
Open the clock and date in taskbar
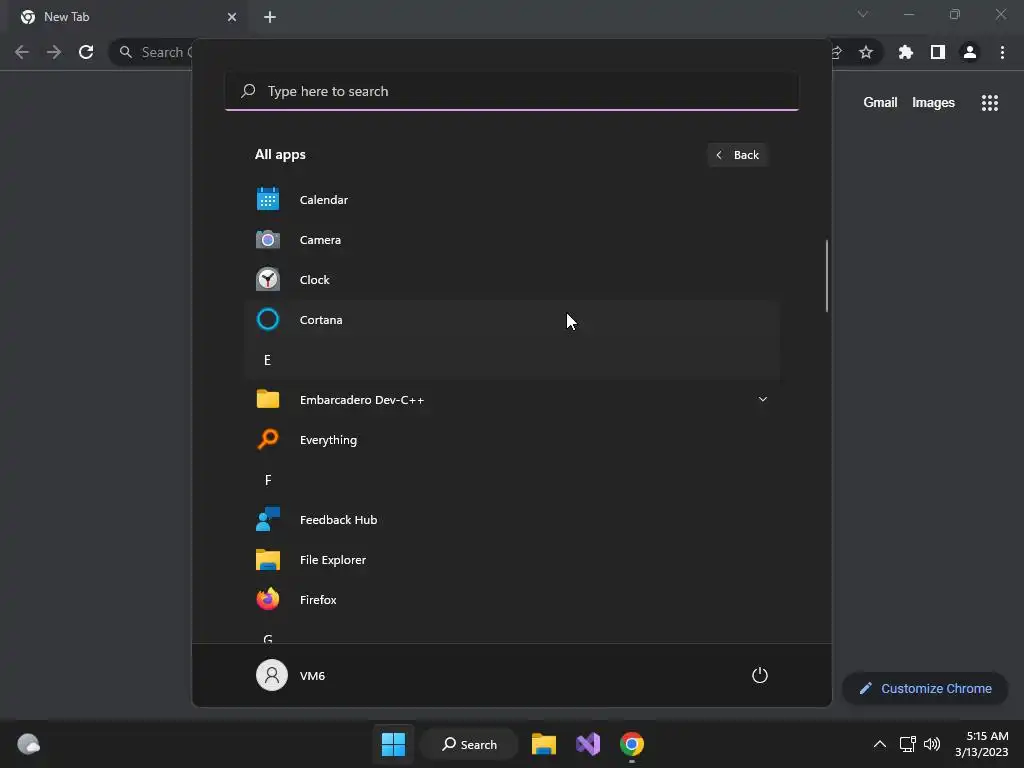point(982,744)
